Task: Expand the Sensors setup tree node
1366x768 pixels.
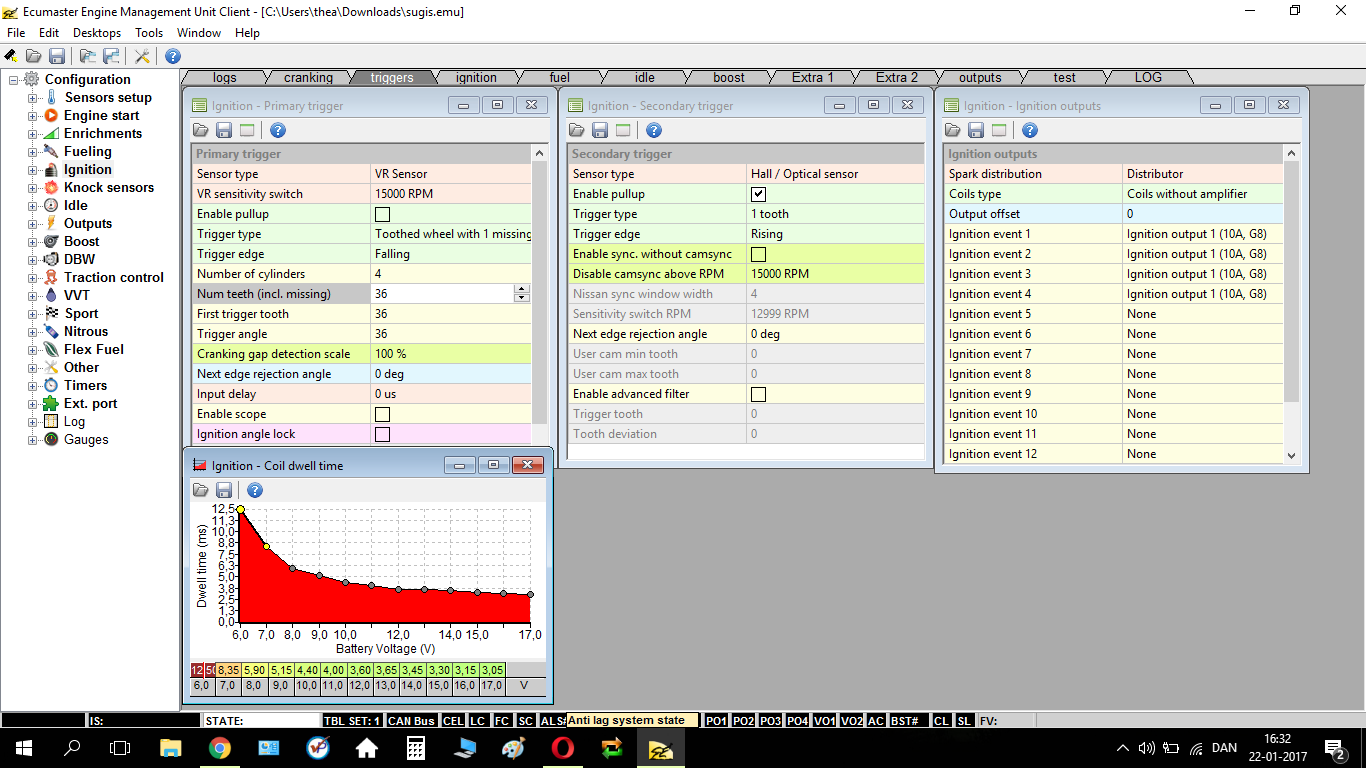Action: pos(32,98)
